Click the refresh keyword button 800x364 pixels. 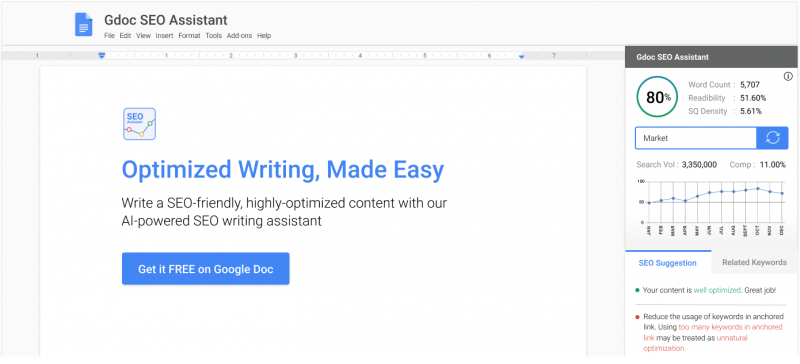click(772, 138)
